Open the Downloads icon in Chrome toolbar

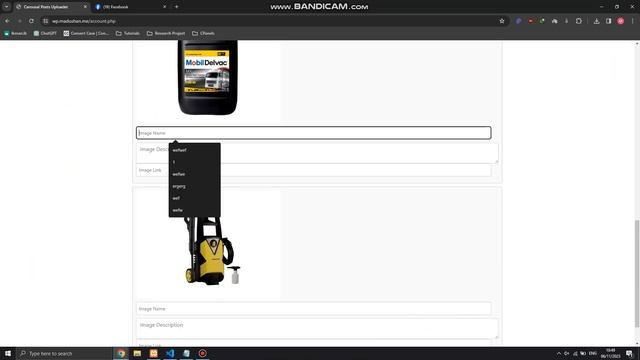(596, 21)
